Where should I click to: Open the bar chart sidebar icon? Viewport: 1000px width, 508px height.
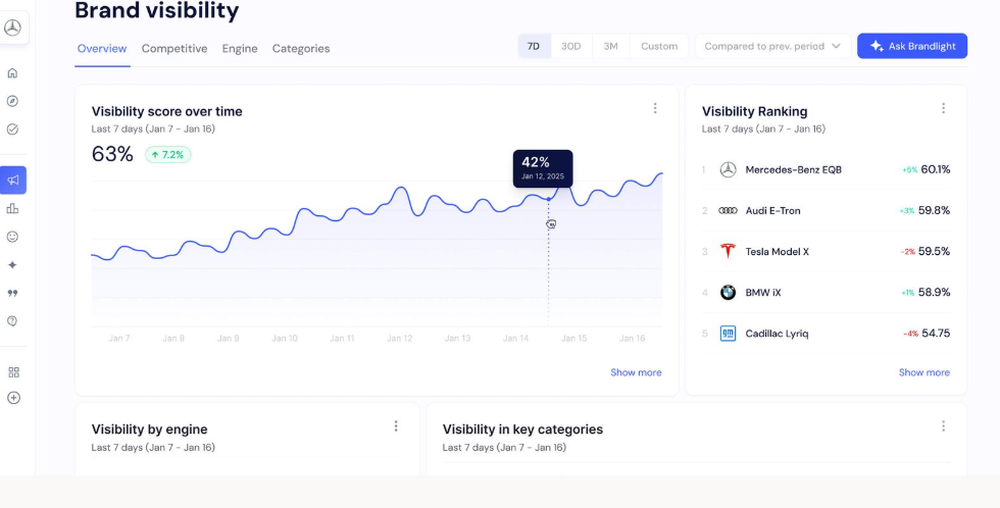point(13,208)
